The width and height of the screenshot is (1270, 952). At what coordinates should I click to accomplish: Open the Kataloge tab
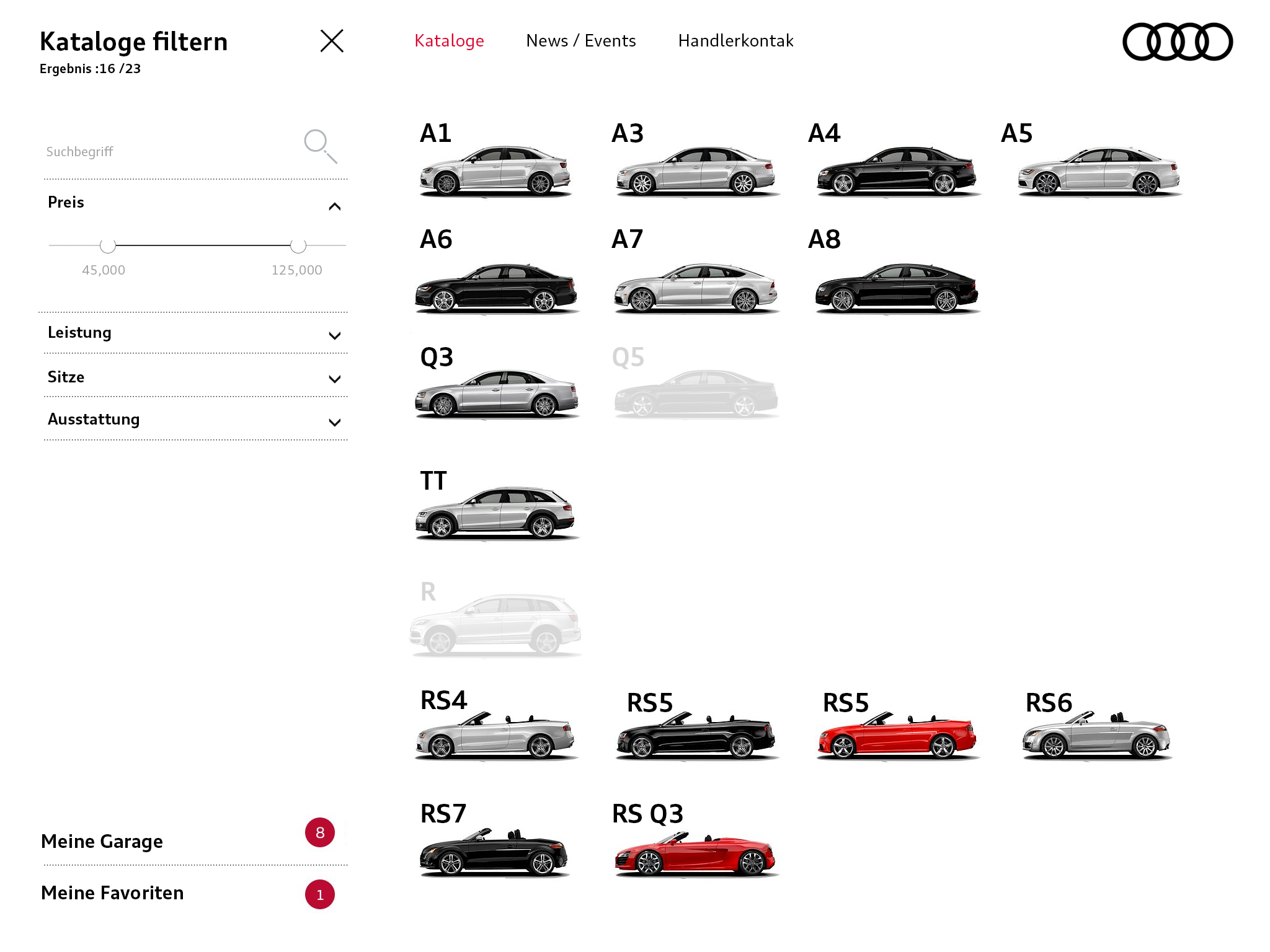[449, 41]
